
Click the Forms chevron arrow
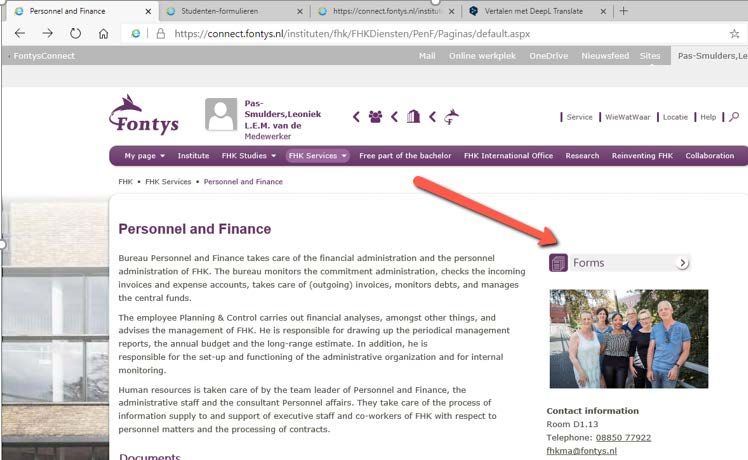tap(683, 263)
